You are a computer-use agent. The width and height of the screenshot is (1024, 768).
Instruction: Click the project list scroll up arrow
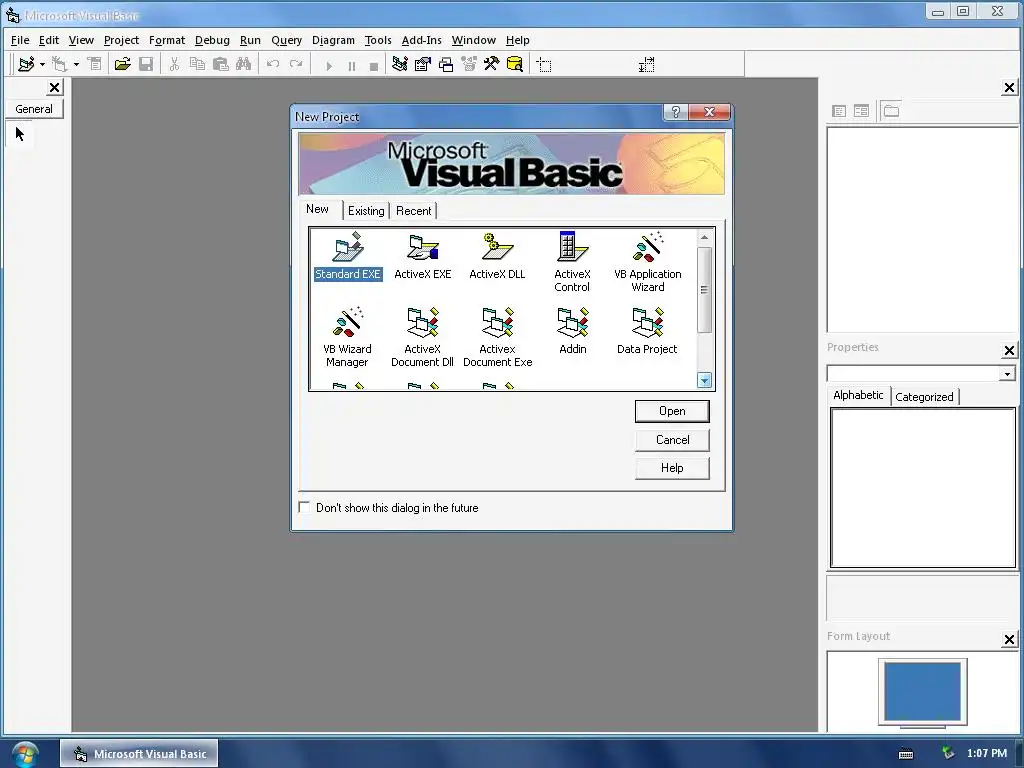(x=704, y=237)
